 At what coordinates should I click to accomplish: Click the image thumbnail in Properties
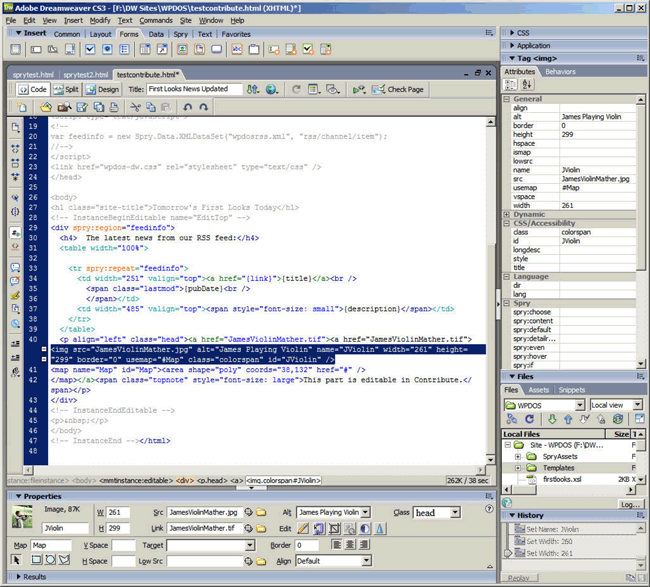[22, 517]
